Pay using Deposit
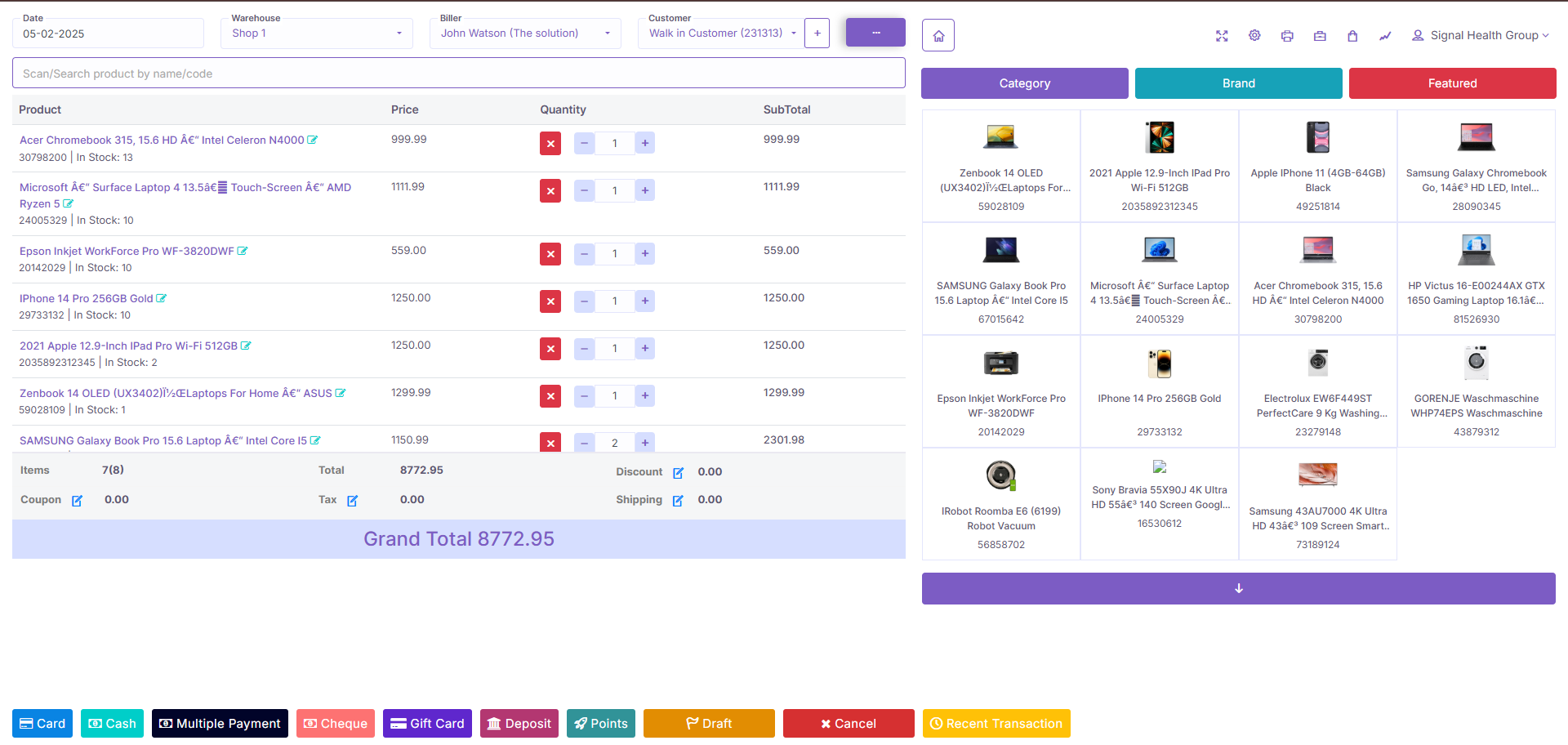Screen dimensions: 1568x745 (519, 724)
